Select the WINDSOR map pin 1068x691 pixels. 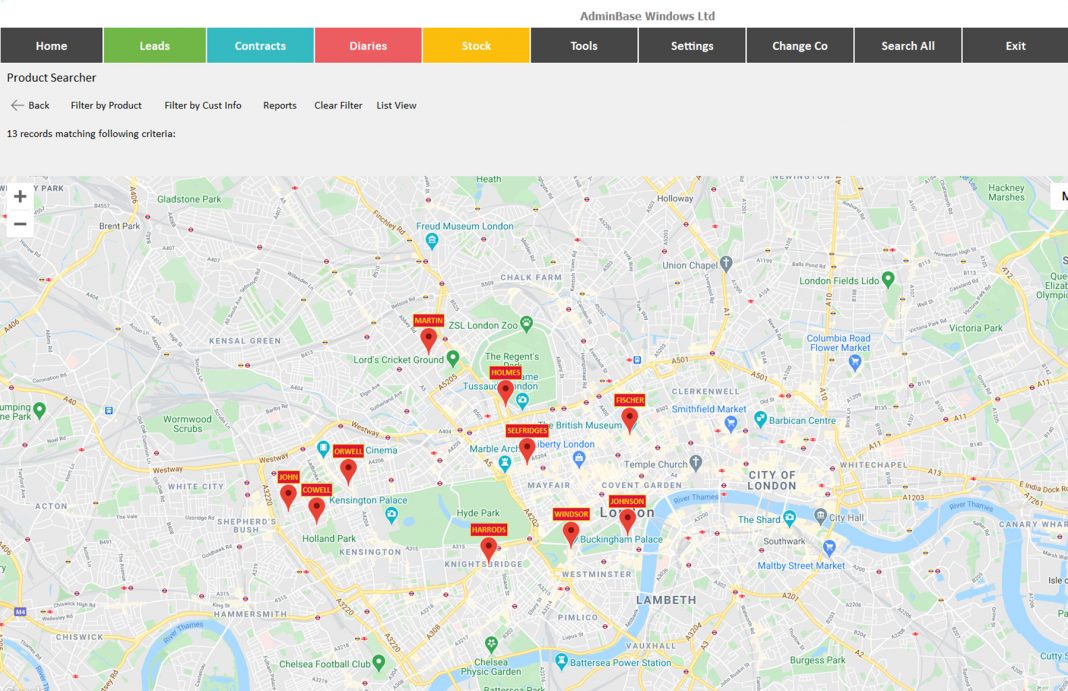[571, 533]
